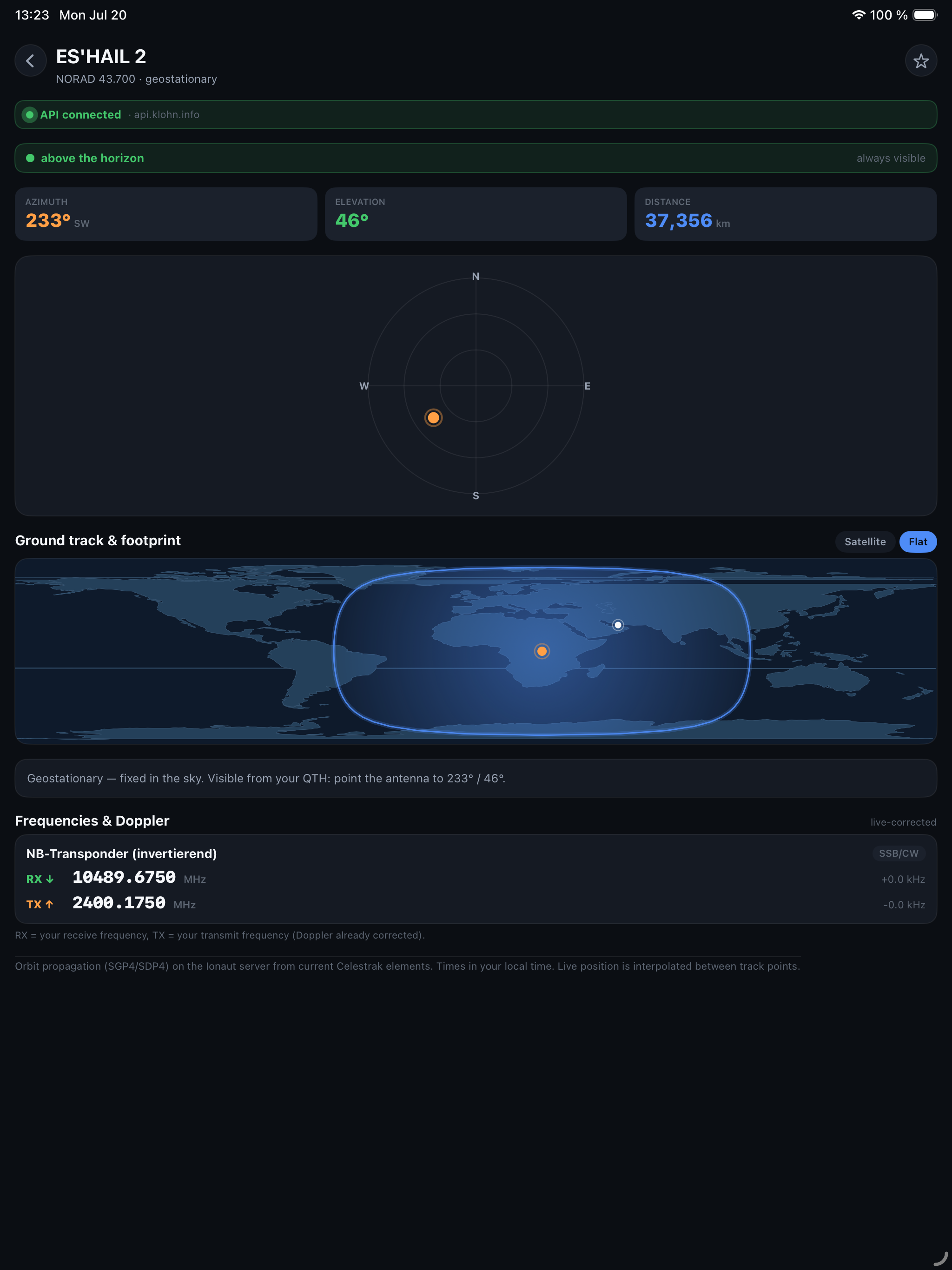
Task: Tap the RX/TX Doppler explanation footnote
Action: 219,935
